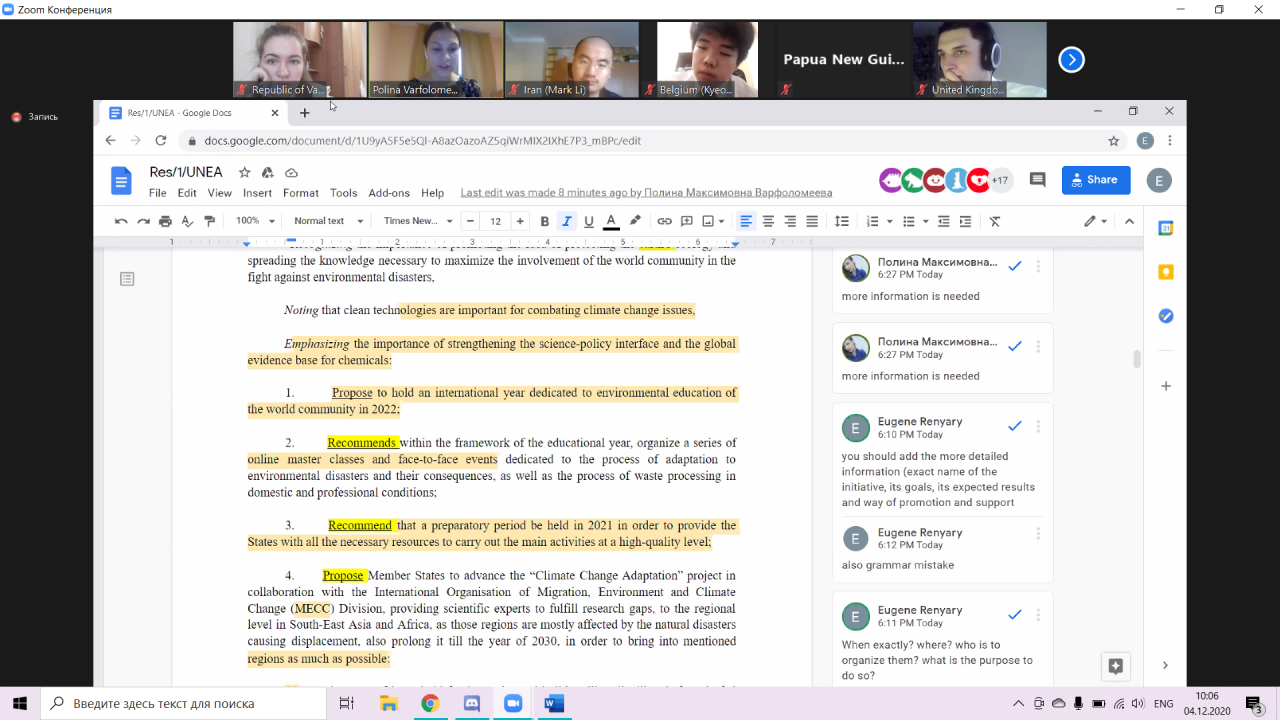Image resolution: width=1280 pixels, height=720 pixels.
Task: Click the Print icon in toolbar
Action: [x=166, y=221]
